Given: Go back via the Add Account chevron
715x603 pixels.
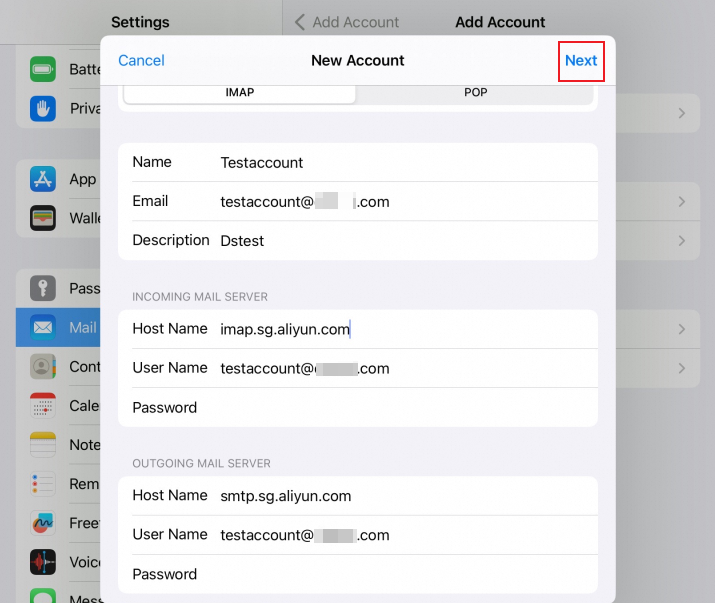Looking at the screenshot, I should (300, 22).
